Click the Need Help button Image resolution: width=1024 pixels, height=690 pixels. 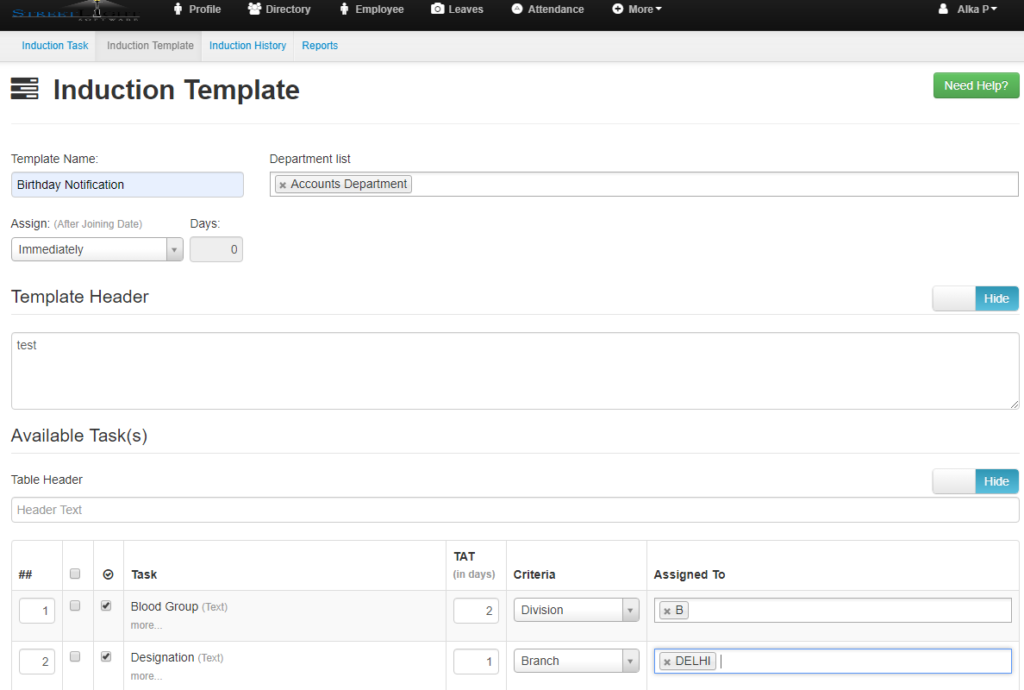(975, 85)
